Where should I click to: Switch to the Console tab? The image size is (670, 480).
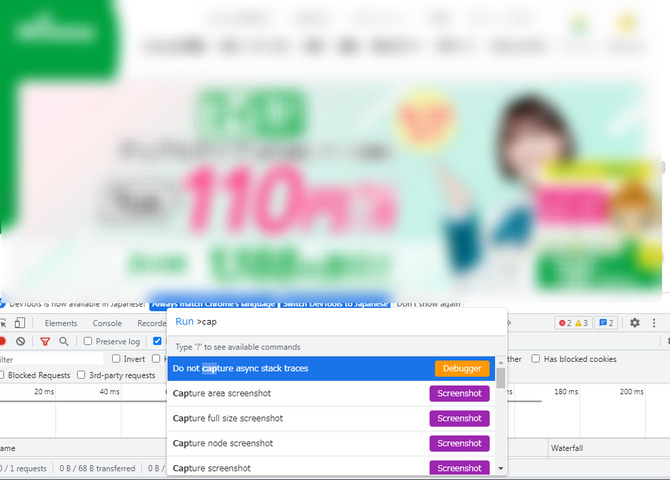[x=107, y=323]
